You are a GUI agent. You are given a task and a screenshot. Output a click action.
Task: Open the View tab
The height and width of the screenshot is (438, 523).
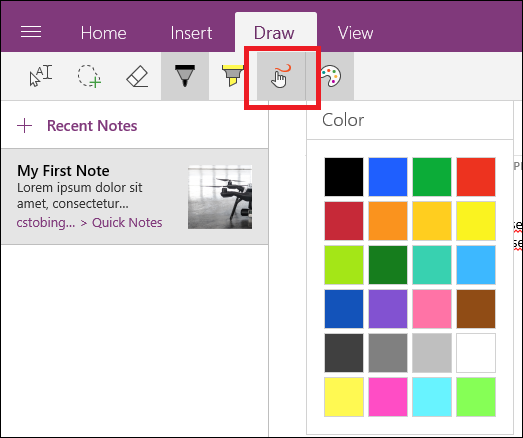point(355,33)
